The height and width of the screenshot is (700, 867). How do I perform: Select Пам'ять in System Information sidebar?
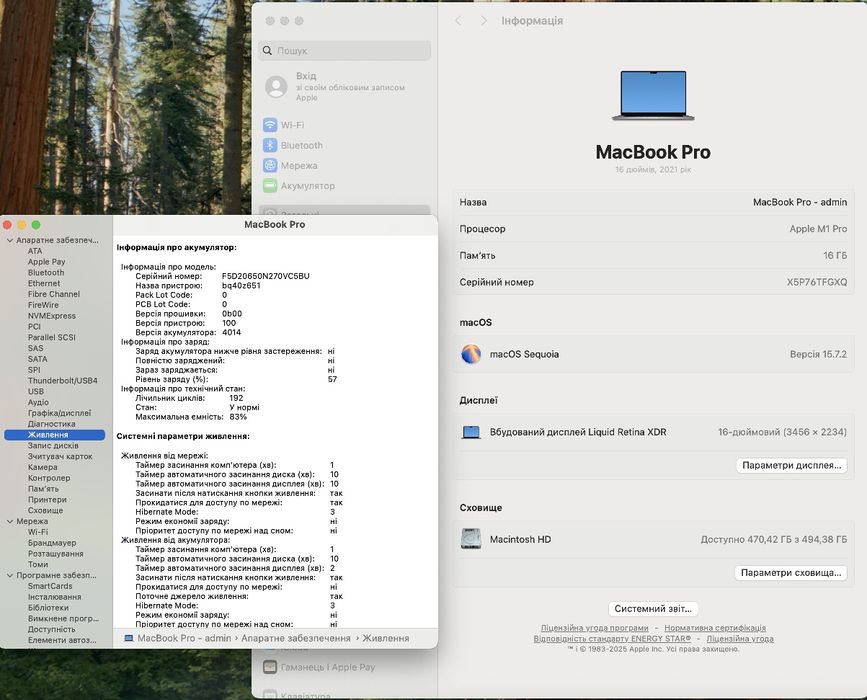pyautogui.click(x=43, y=488)
